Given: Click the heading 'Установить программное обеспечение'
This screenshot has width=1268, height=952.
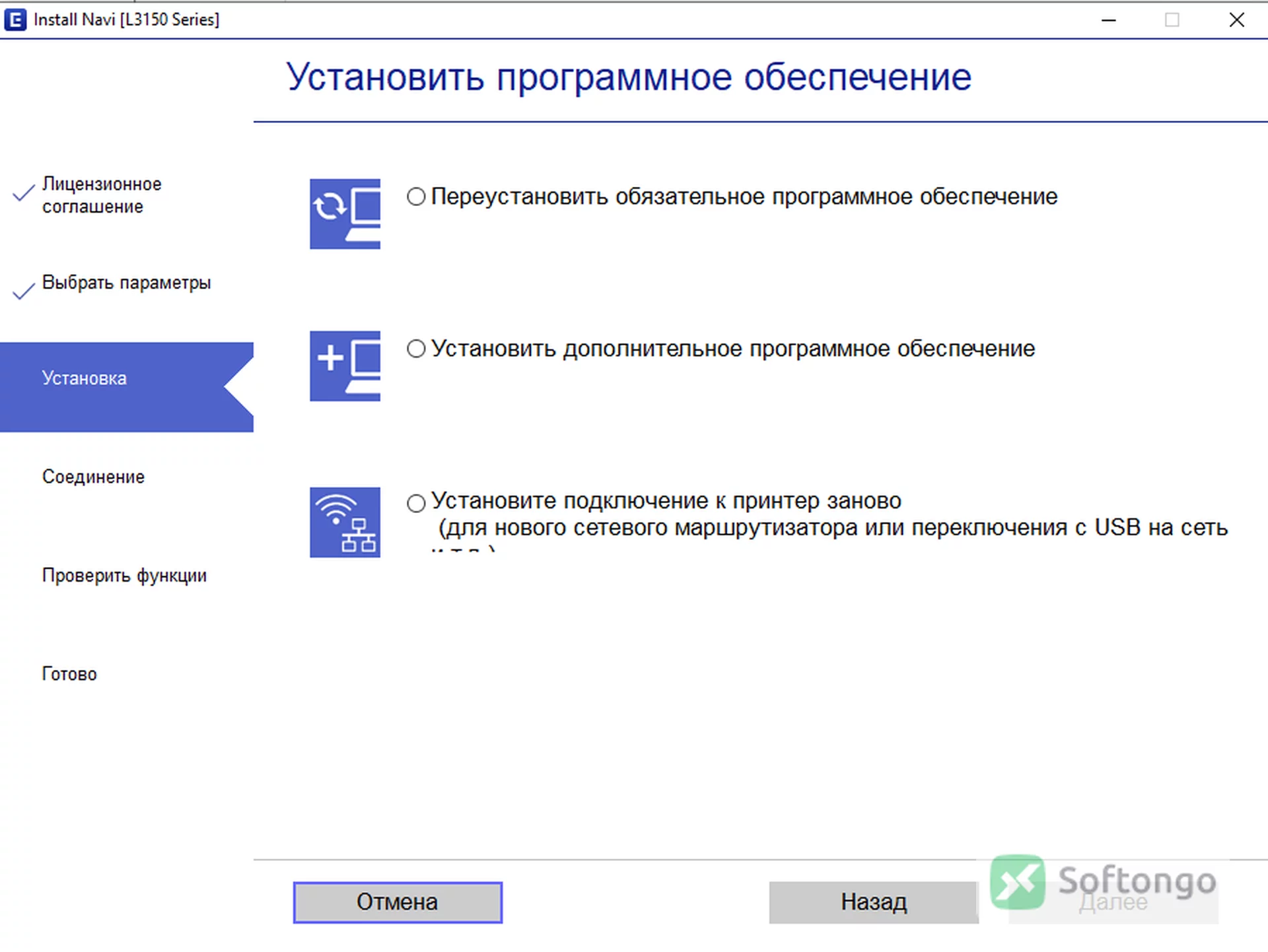Looking at the screenshot, I should 629,77.
